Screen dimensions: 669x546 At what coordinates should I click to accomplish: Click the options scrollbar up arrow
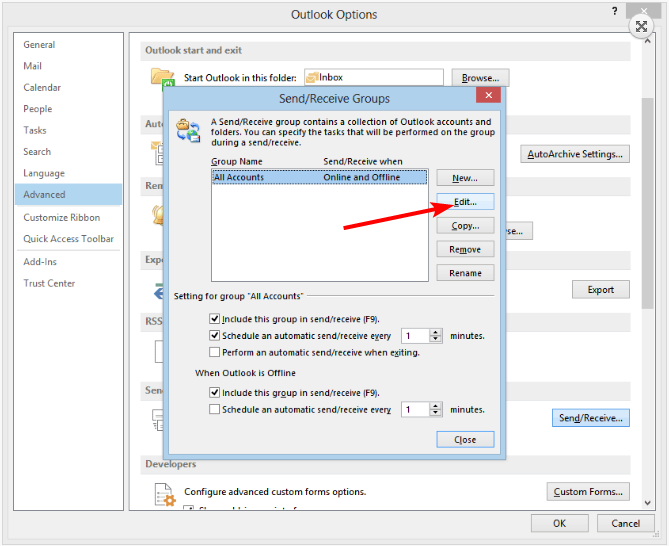pos(648,41)
